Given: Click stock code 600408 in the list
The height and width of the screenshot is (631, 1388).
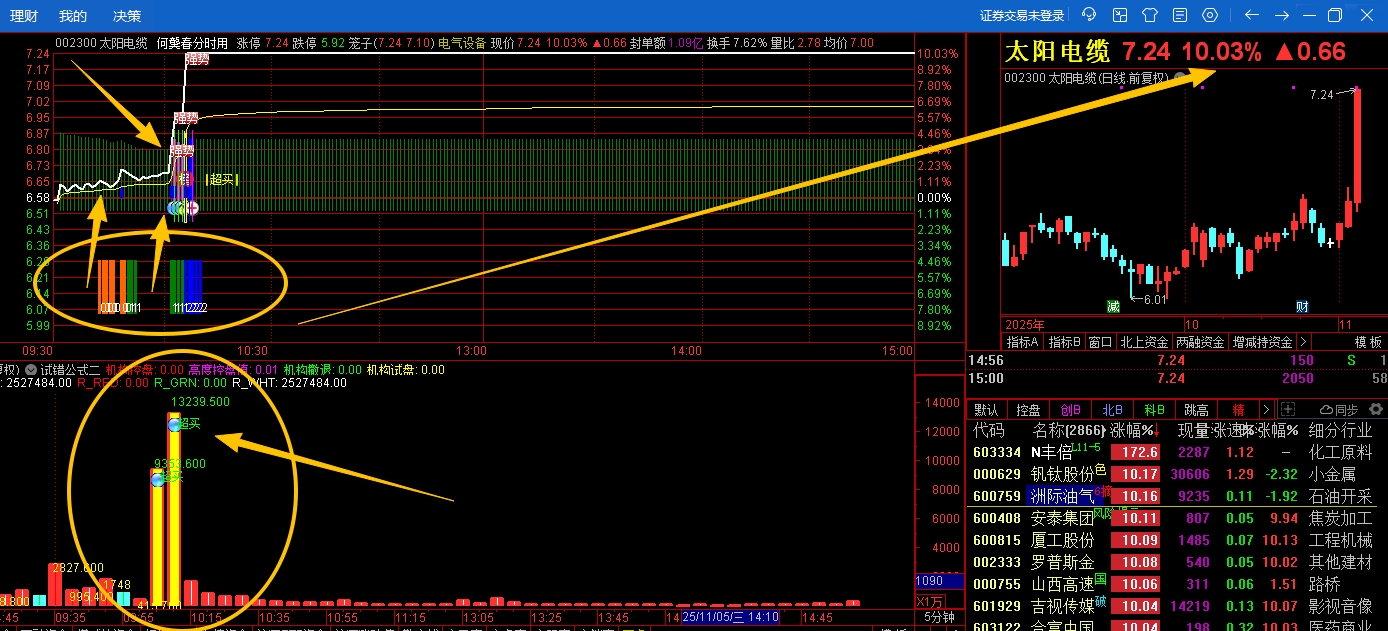Looking at the screenshot, I should [x=996, y=519].
